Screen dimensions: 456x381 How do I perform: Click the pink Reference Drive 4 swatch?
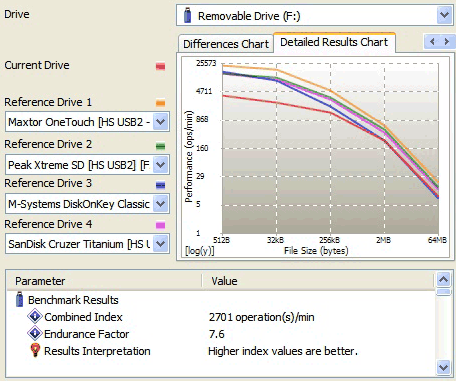click(x=160, y=225)
